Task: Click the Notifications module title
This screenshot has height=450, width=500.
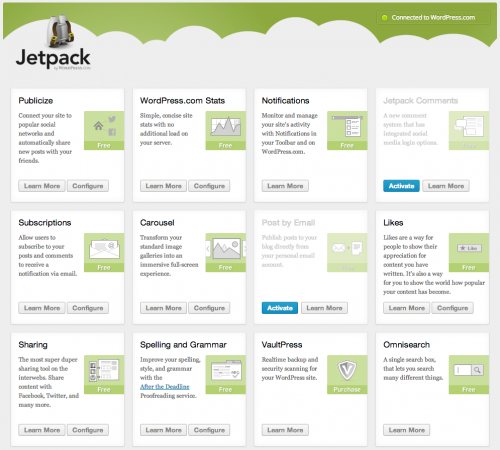Action: [x=285, y=101]
